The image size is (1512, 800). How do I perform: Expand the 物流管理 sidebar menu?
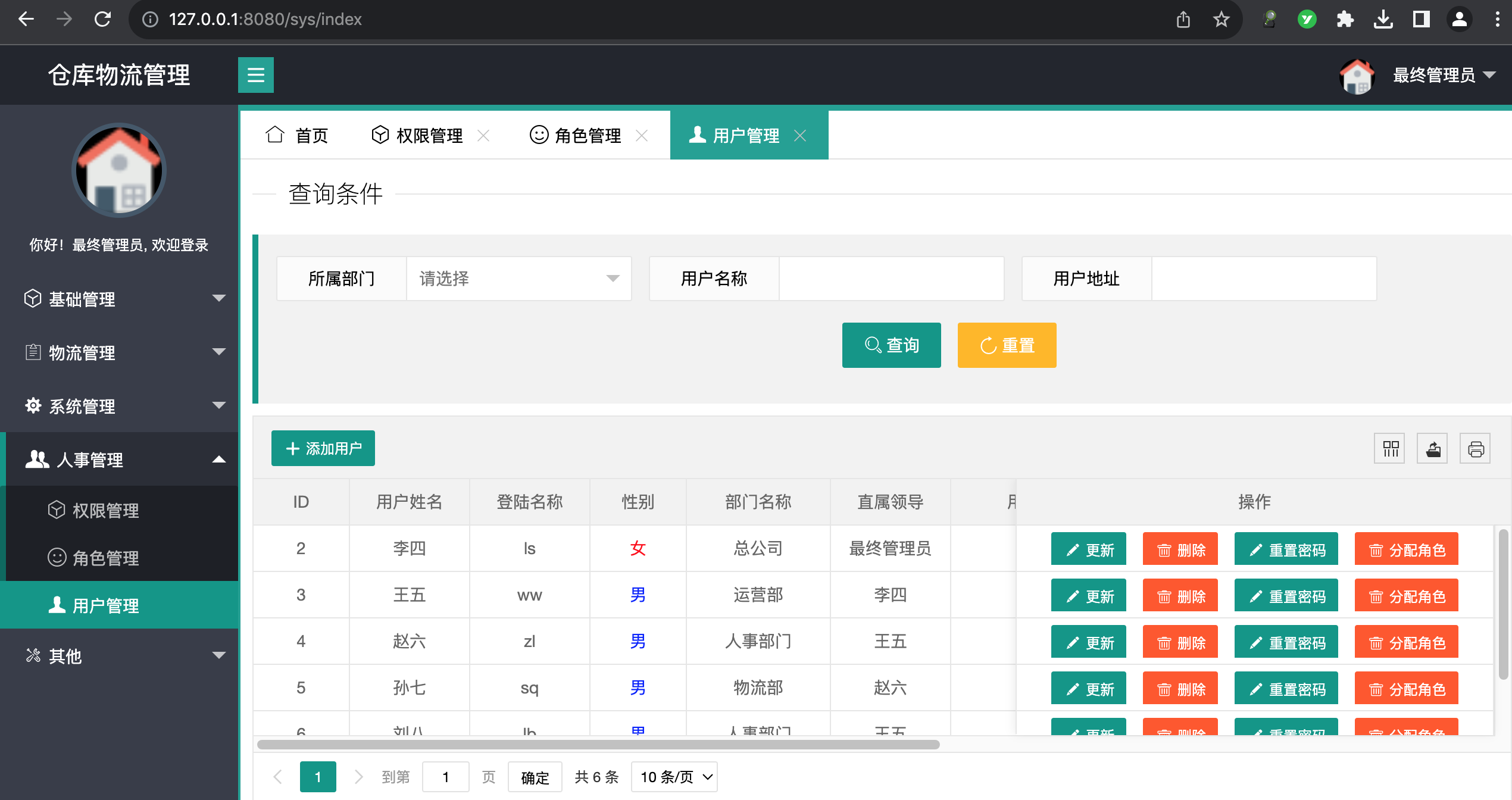[119, 352]
